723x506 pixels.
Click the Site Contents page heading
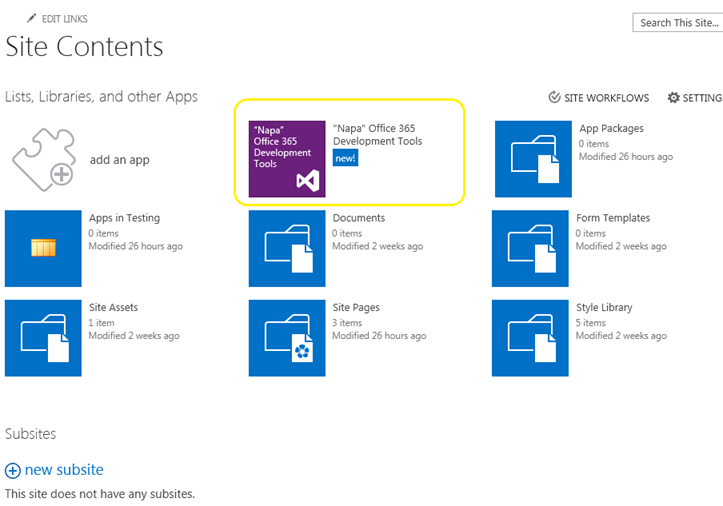(x=84, y=47)
